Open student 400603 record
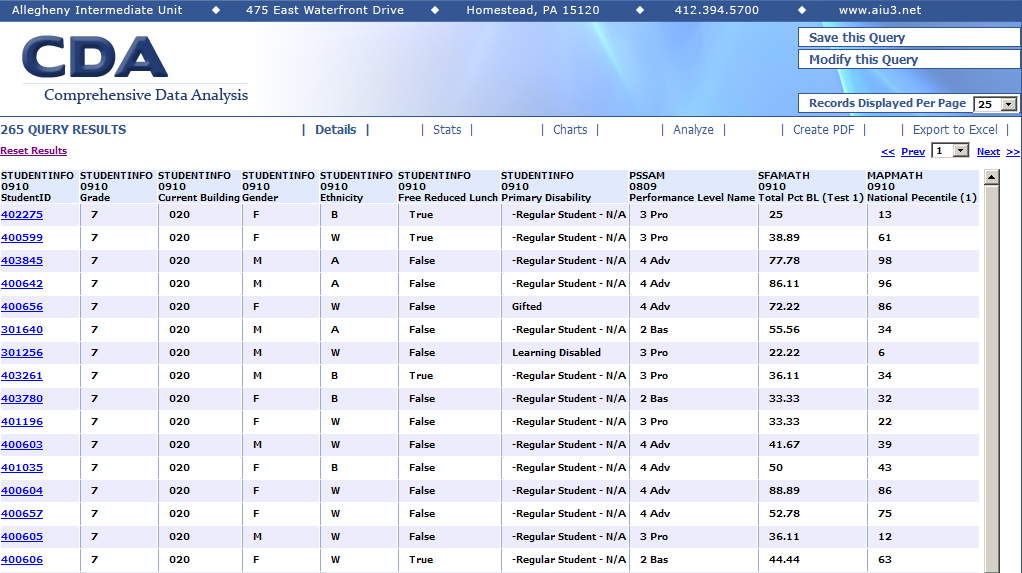This screenshot has width=1022, height=573. click(22, 445)
